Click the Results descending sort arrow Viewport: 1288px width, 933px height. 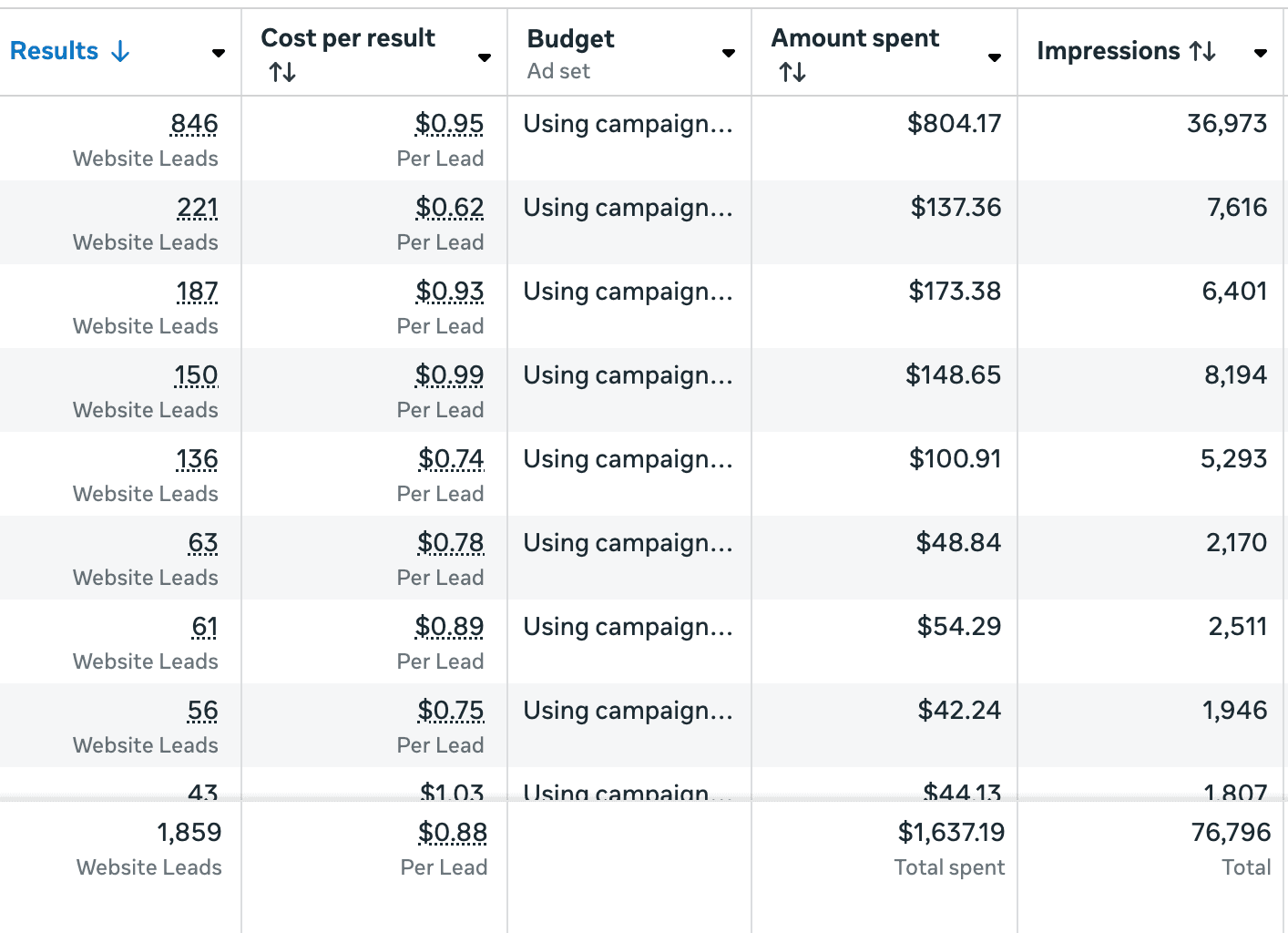tap(121, 51)
